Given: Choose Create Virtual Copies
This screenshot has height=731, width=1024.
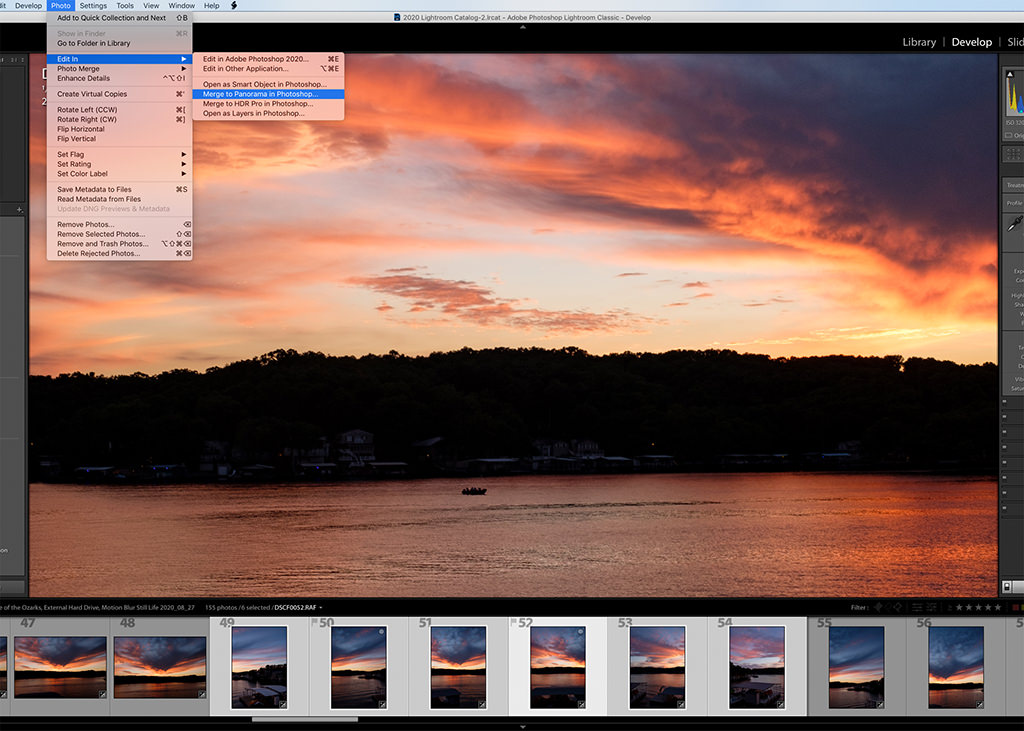Looking at the screenshot, I should [x=120, y=94].
